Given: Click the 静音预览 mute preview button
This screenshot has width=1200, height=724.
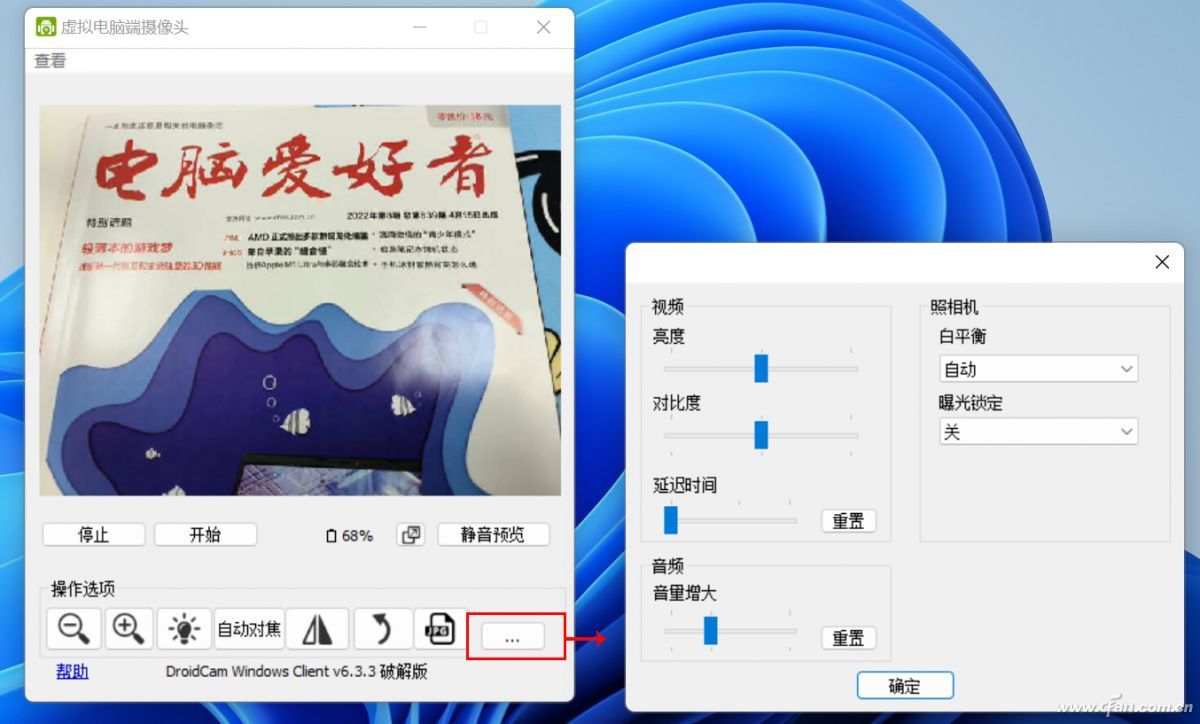Looking at the screenshot, I should 493,535.
